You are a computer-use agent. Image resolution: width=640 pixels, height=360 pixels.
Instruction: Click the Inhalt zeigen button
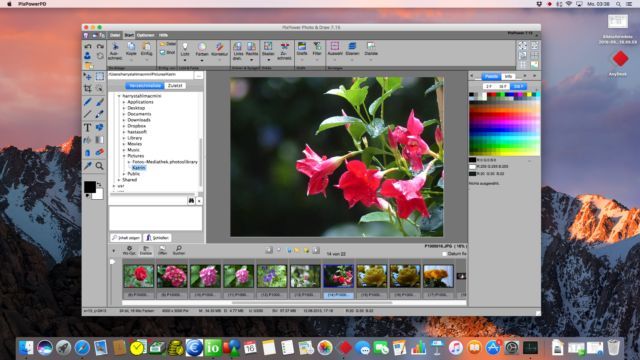pyautogui.click(x=126, y=238)
